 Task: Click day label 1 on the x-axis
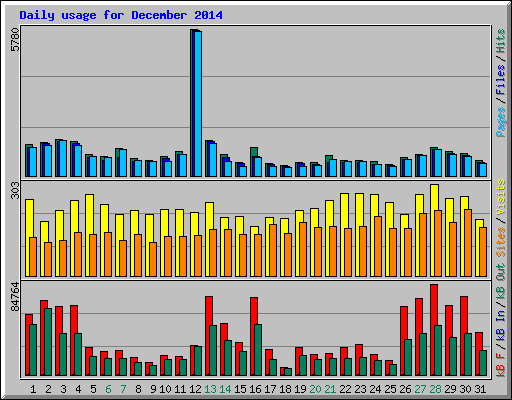click(x=33, y=389)
